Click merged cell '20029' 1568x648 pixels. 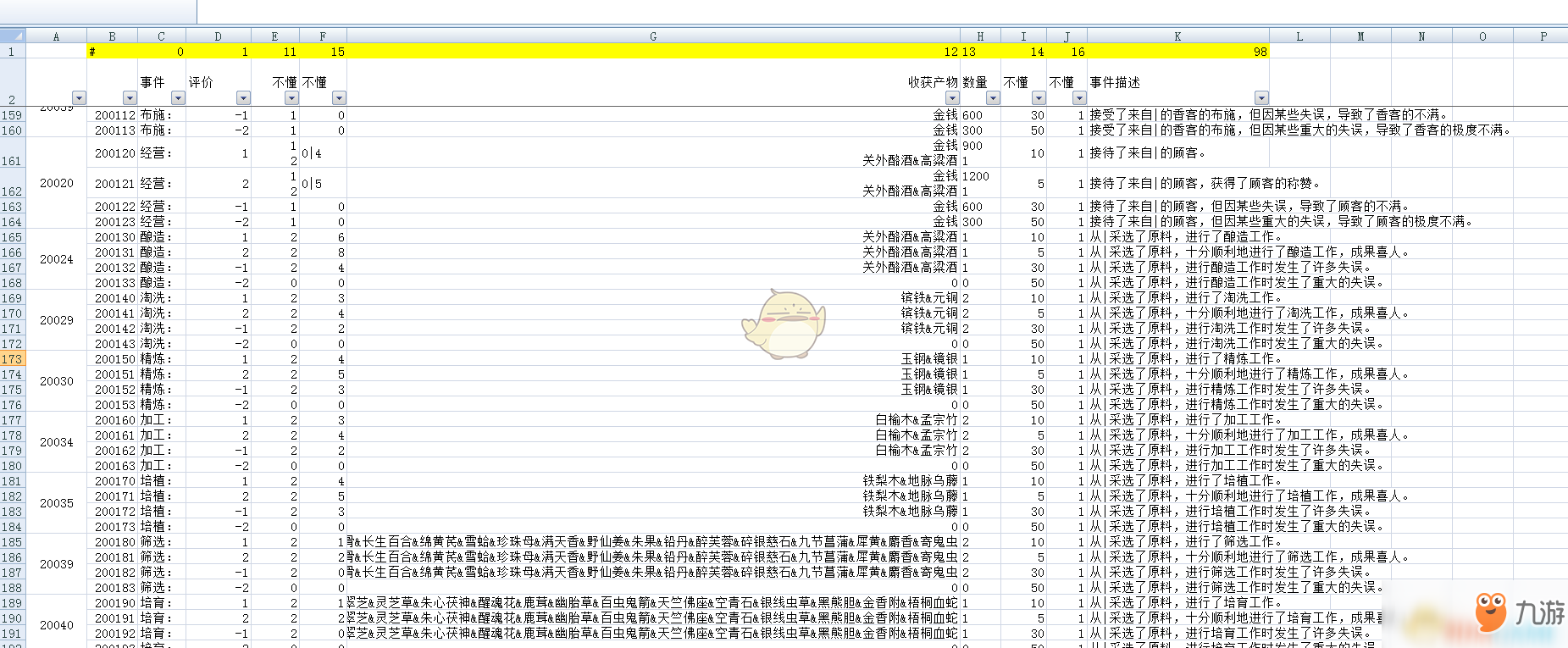click(56, 320)
